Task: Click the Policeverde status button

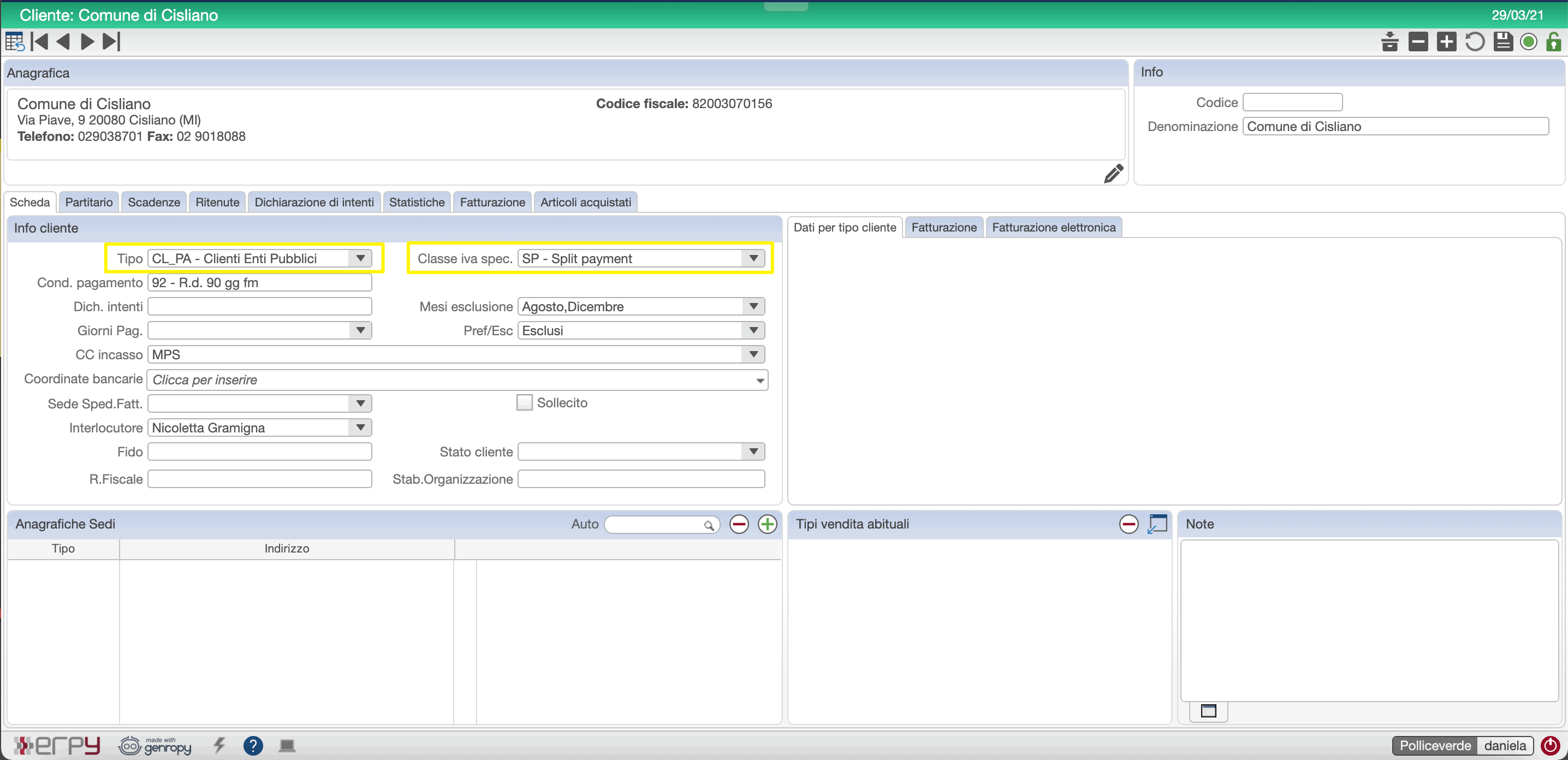Action: pos(1435,745)
